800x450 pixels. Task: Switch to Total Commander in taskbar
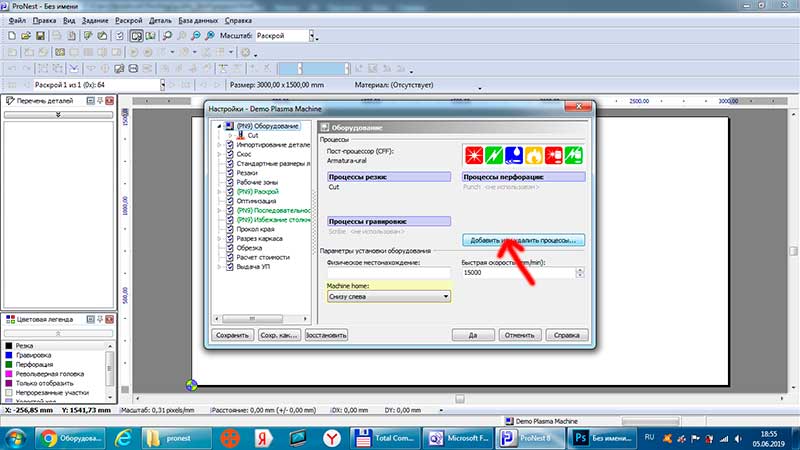click(385, 438)
